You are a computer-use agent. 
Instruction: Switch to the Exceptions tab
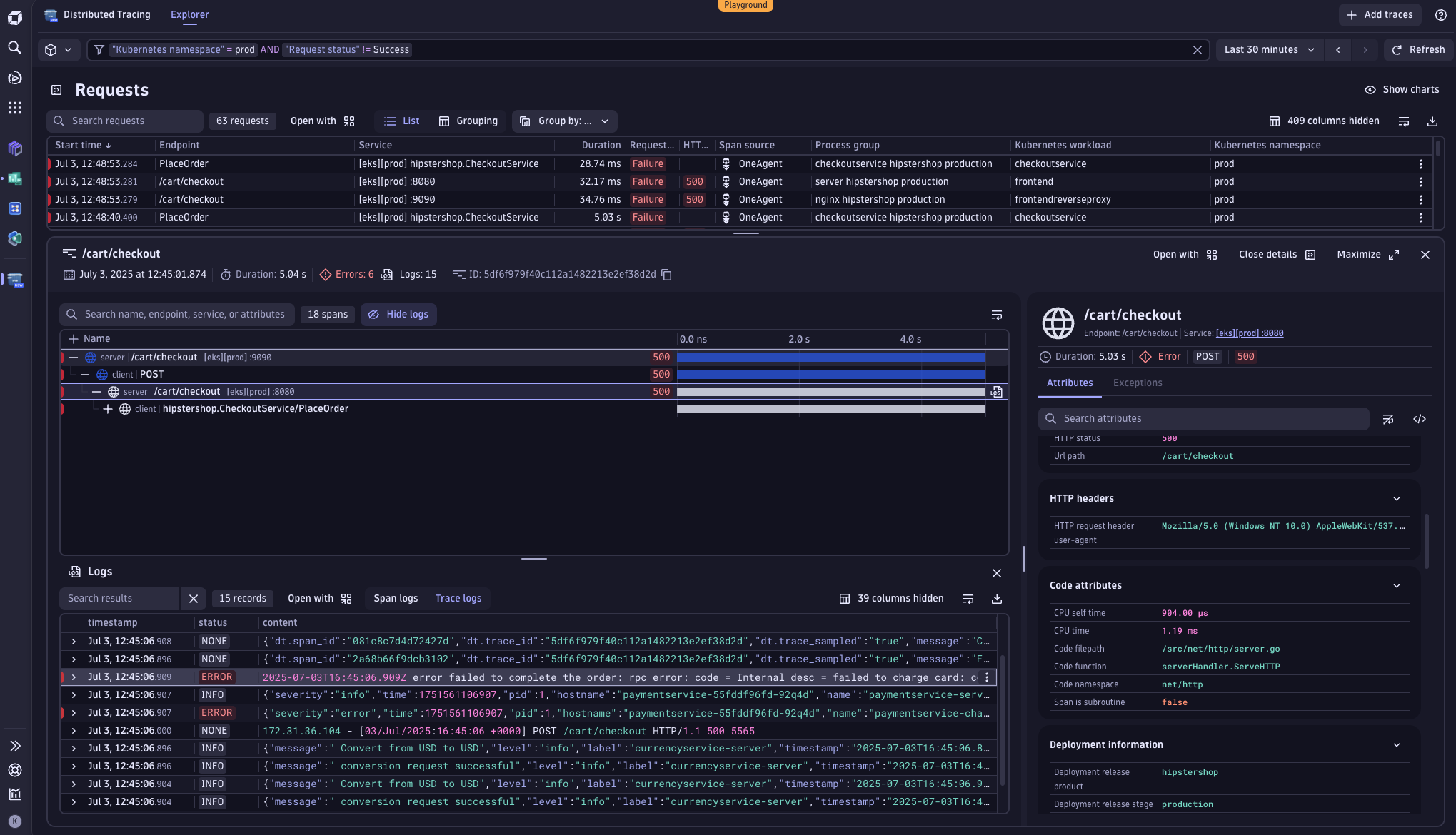click(1137, 383)
